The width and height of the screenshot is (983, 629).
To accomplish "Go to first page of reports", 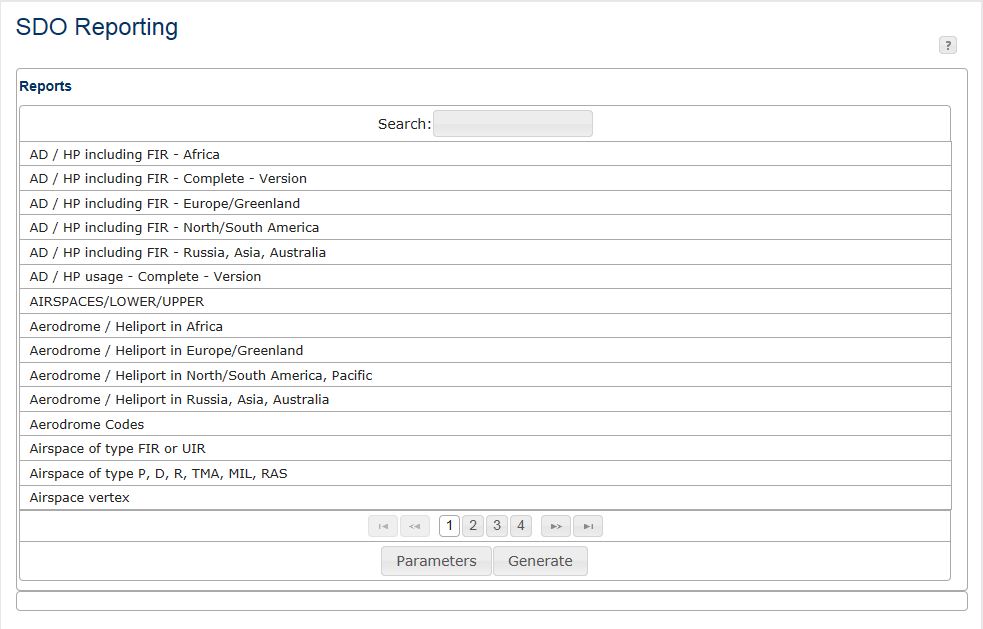I will [x=383, y=526].
